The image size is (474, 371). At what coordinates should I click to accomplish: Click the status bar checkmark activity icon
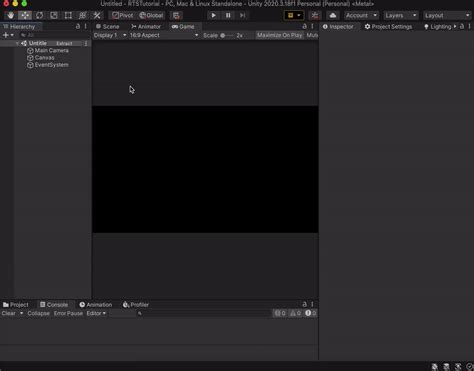click(470, 367)
